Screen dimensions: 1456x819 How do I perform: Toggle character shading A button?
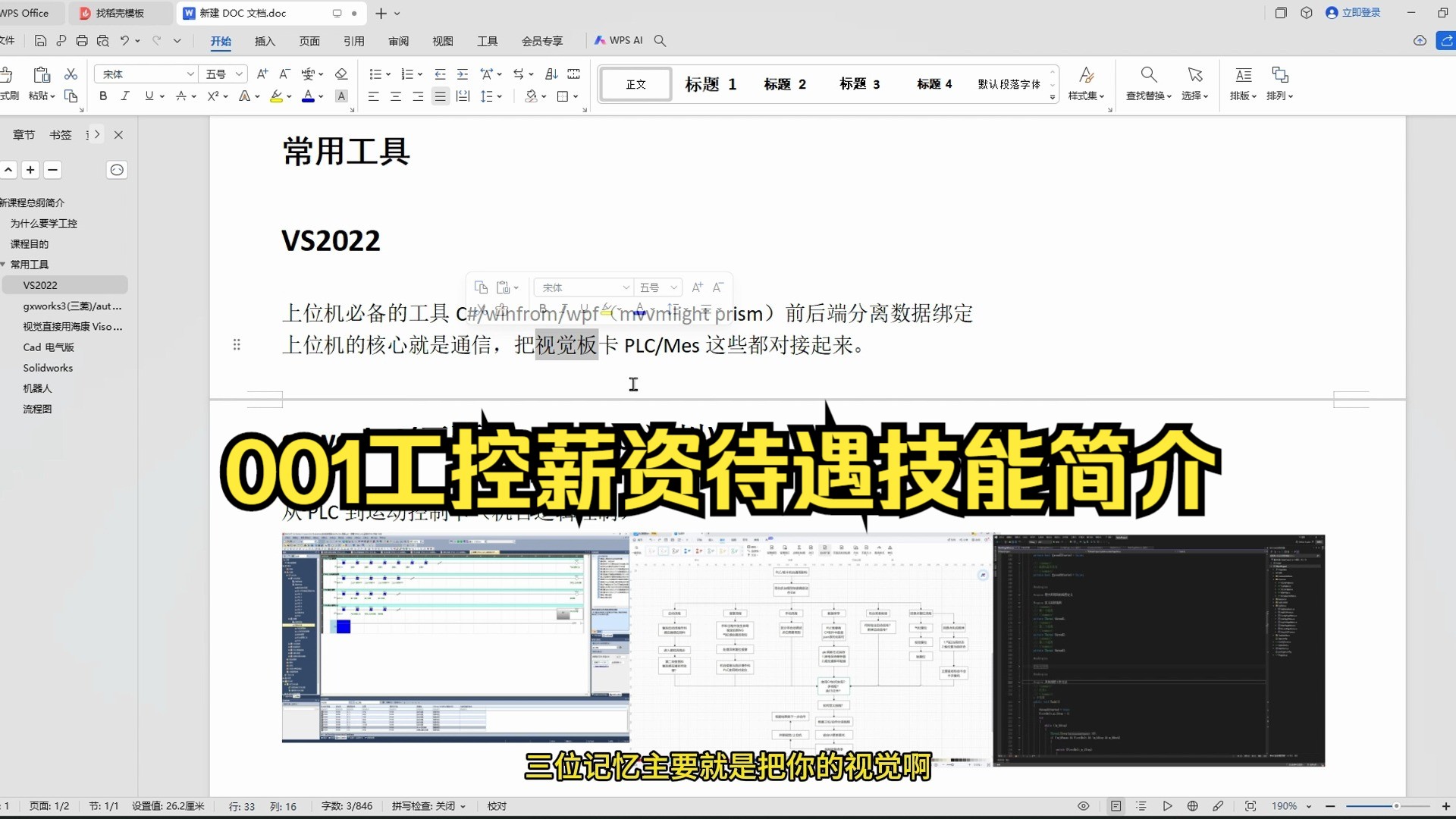(341, 96)
